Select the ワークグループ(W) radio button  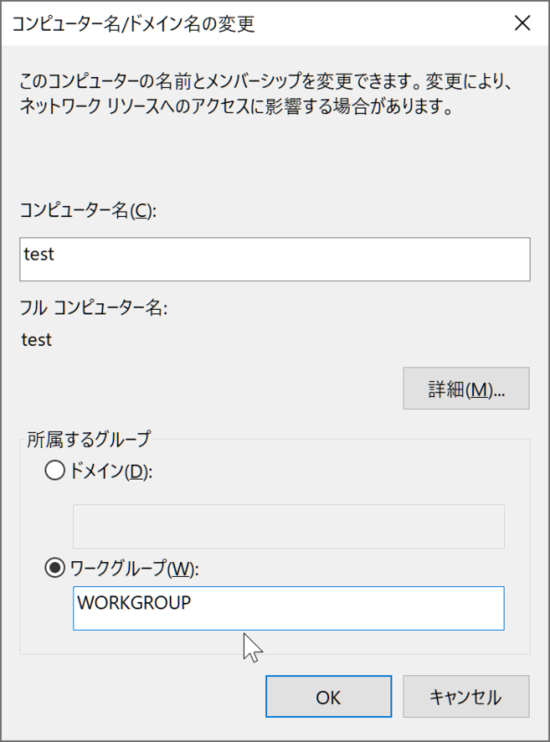[x=55, y=567]
